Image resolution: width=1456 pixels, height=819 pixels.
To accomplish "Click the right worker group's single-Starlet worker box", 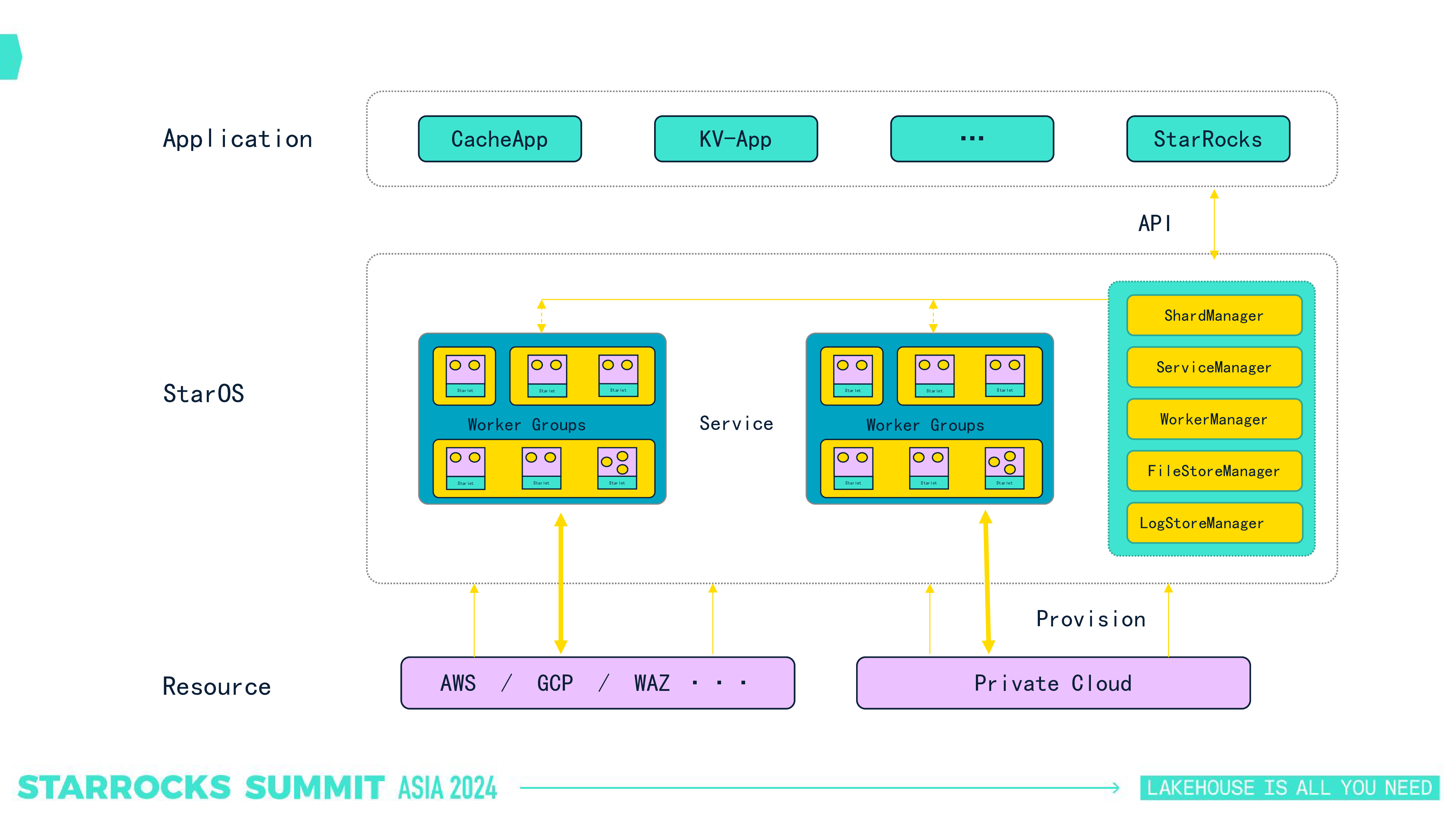I will point(852,376).
